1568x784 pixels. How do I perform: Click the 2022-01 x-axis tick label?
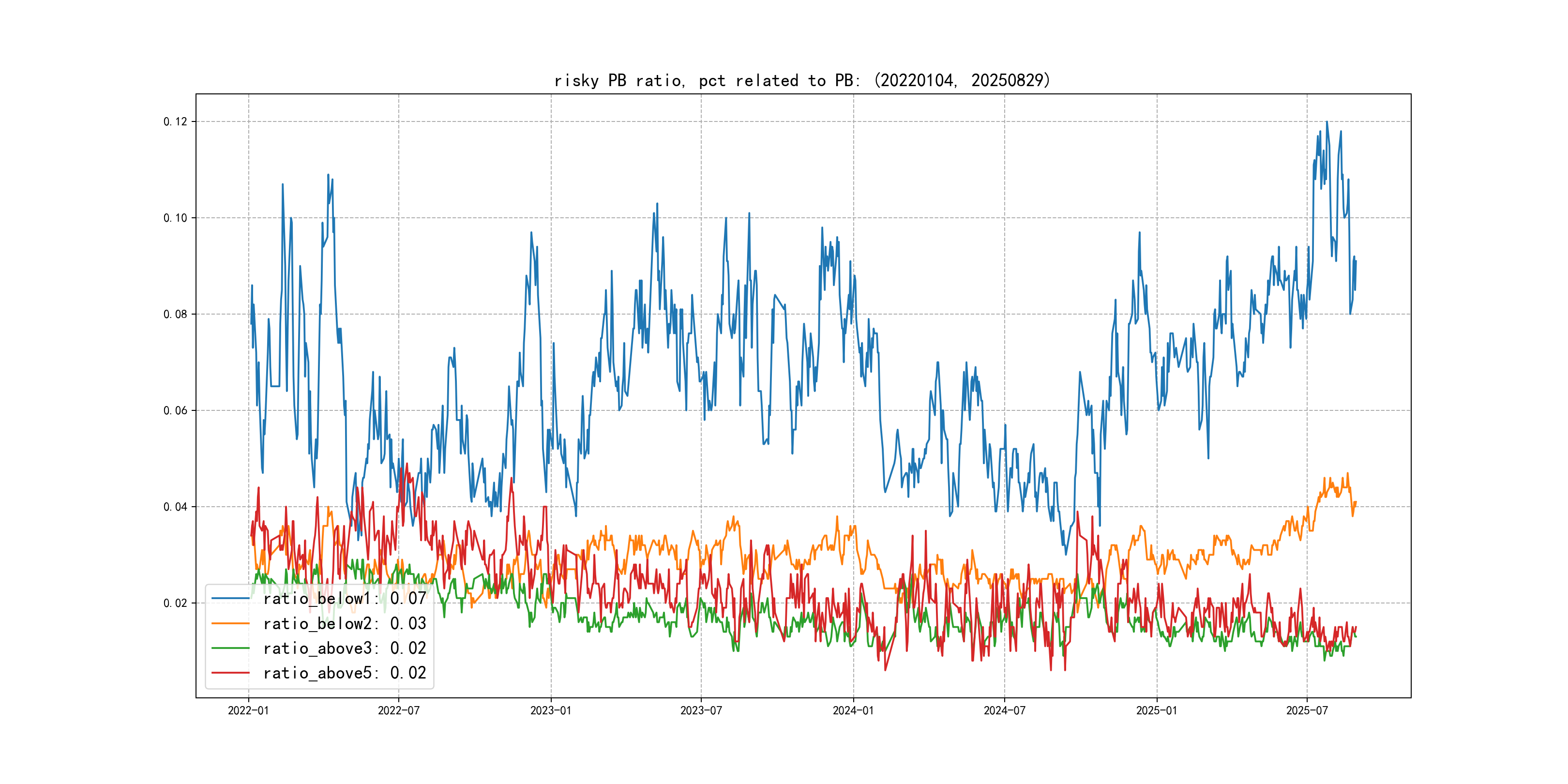click(248, 710)
